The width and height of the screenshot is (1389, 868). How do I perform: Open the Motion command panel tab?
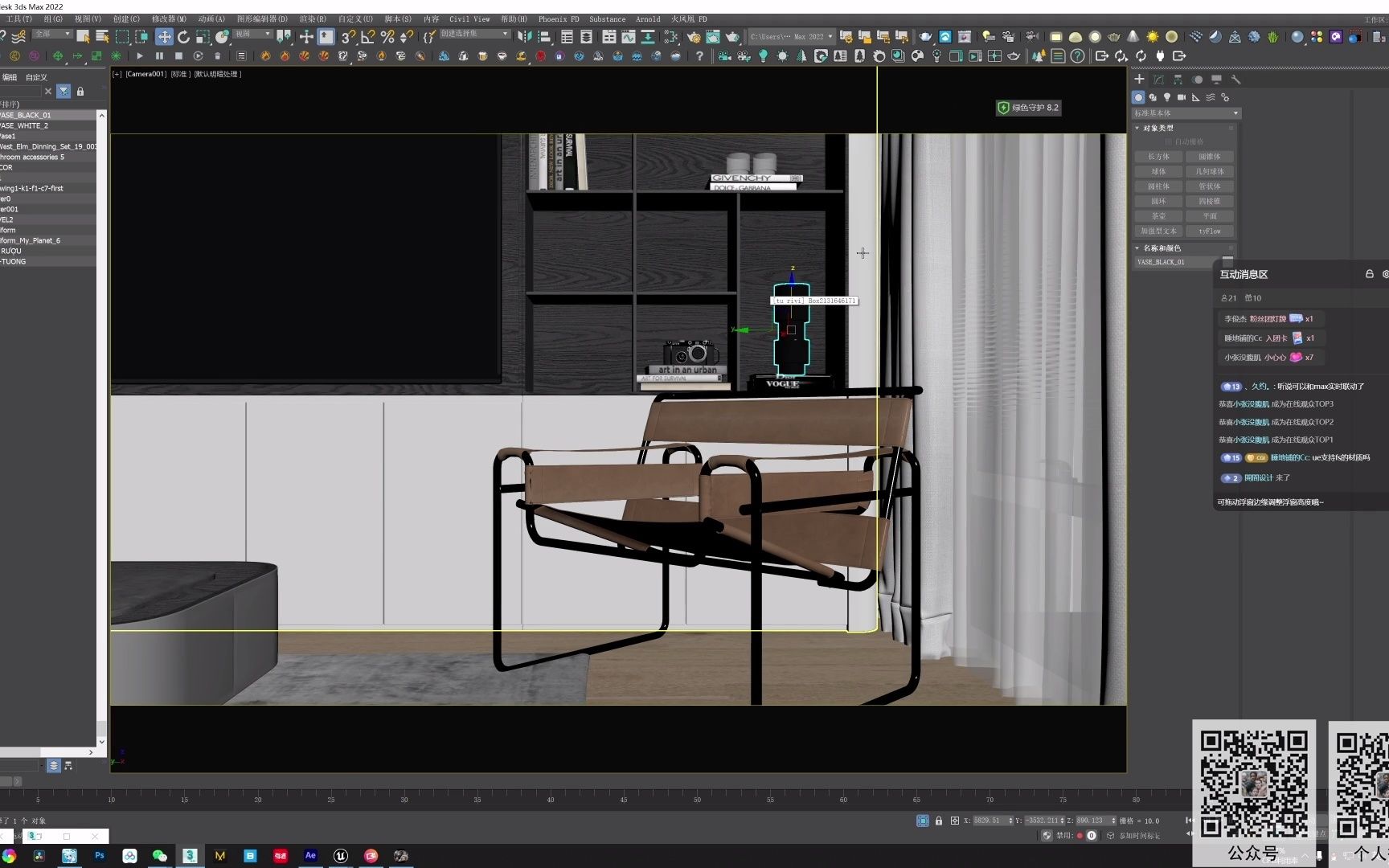1197,79
